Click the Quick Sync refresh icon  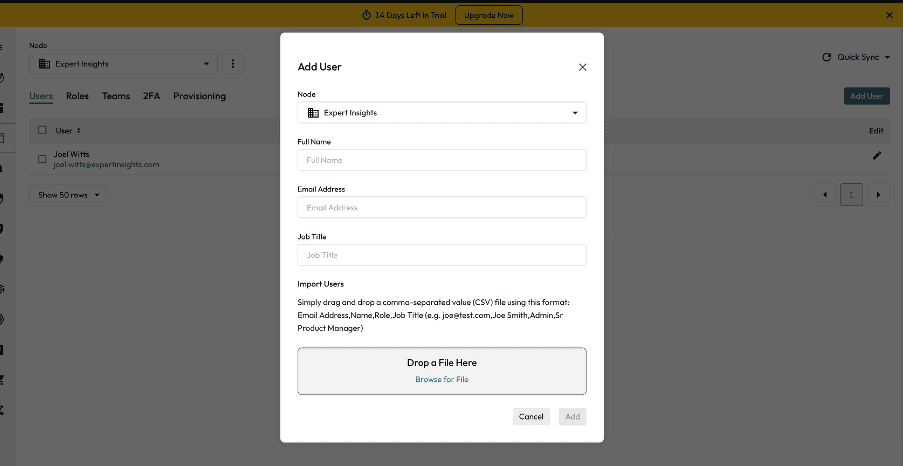pyautogui.click(x=826, y=57)
